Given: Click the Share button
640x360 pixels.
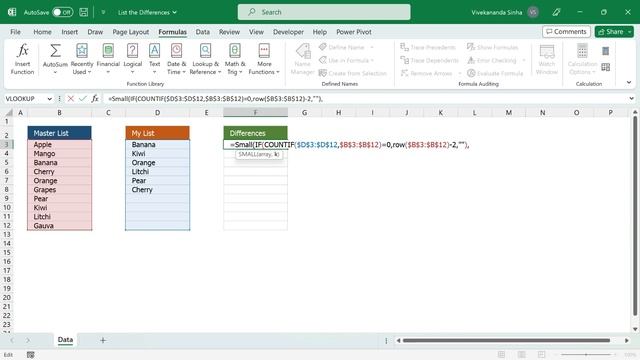Looking at the screenshot, I should point(611,32).
